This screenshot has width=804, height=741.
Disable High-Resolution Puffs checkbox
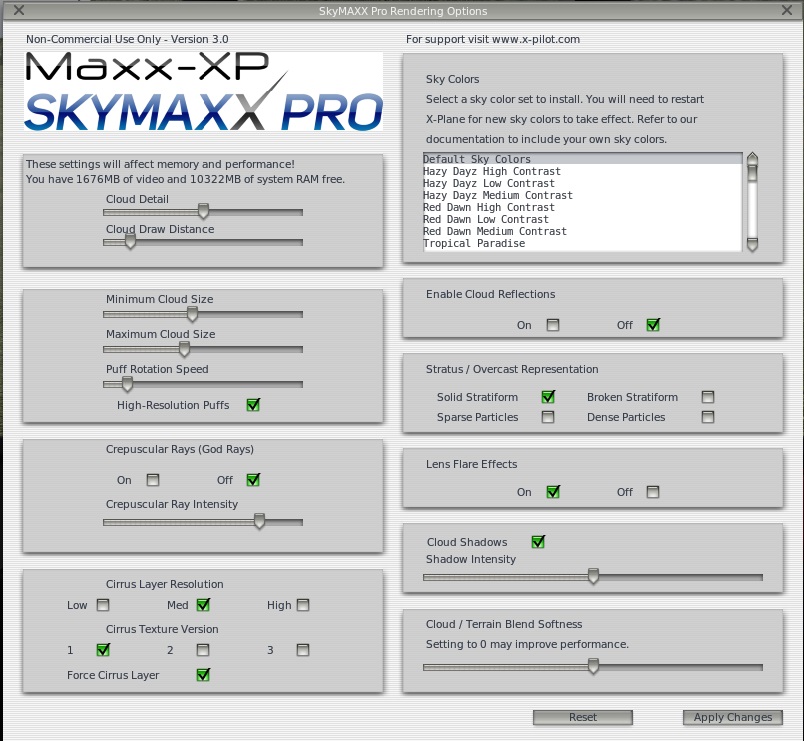253,405
